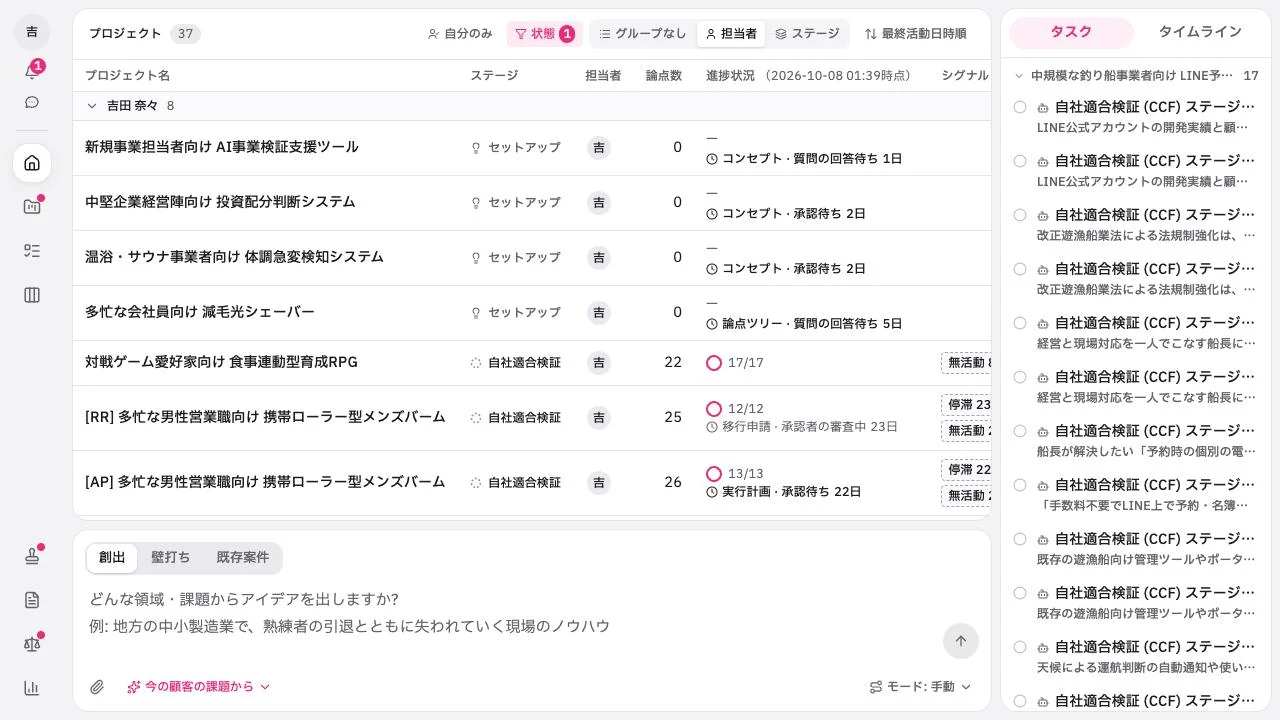Check off the 天候による運航判断 task circle
The image size is (1280, 720).
[1020, 647]
